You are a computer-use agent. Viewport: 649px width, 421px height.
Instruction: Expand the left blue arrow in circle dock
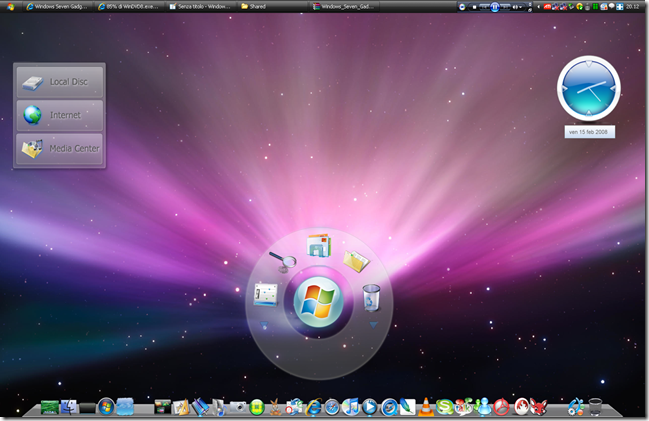tap(264, 325)
